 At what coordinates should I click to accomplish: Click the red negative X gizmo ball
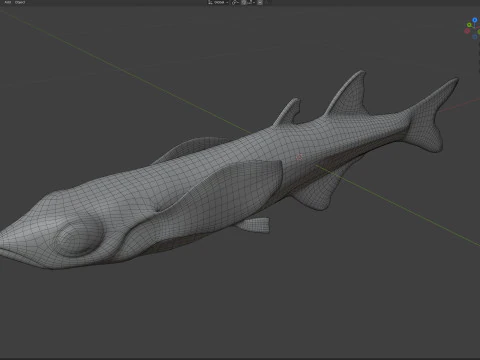click(467, 31)
